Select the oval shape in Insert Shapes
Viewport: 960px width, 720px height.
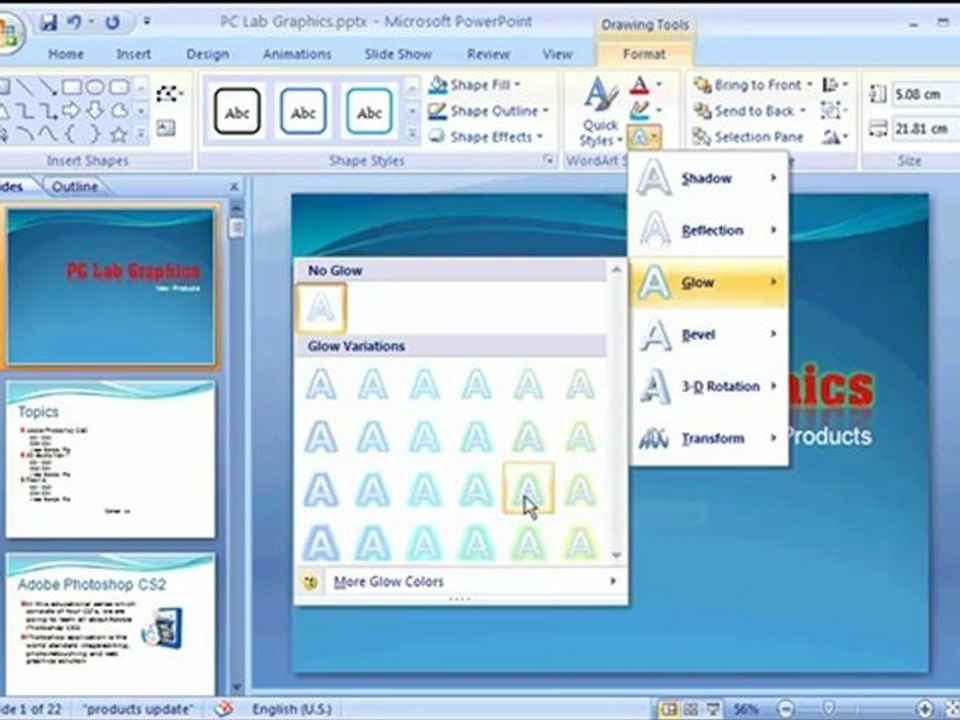[x=95, y=88]
